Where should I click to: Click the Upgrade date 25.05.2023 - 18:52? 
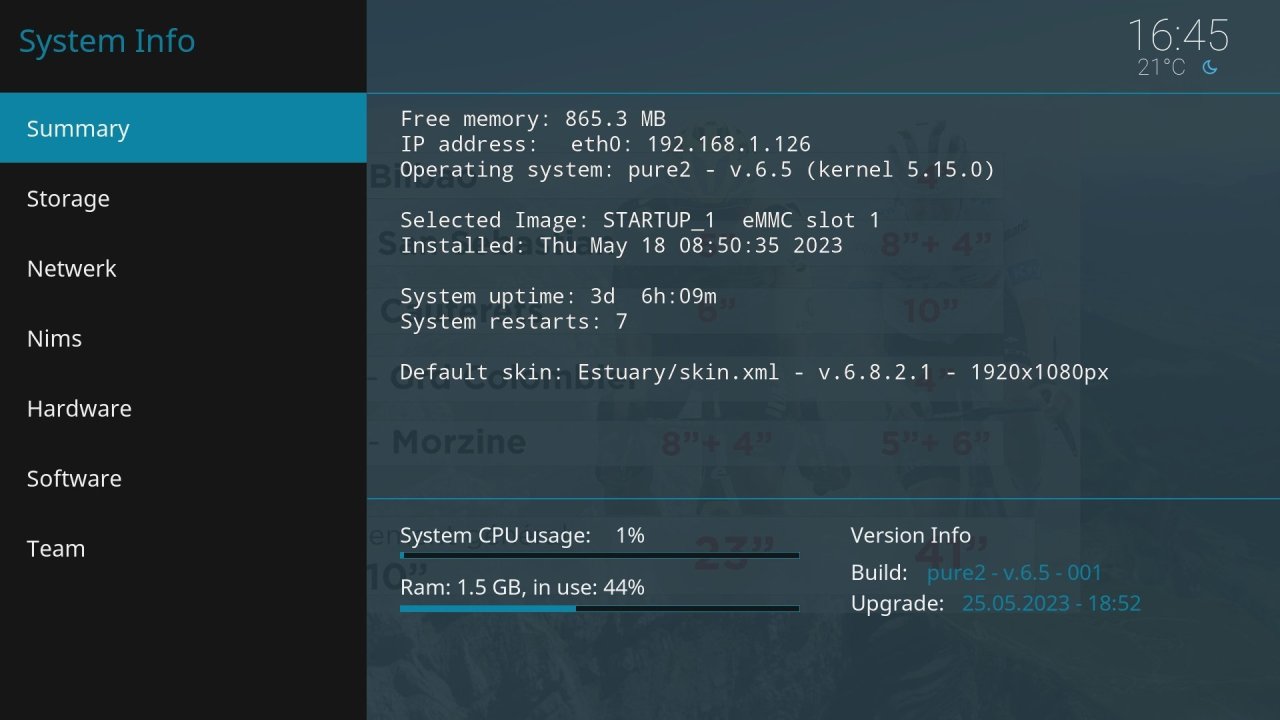(1051, 603)
